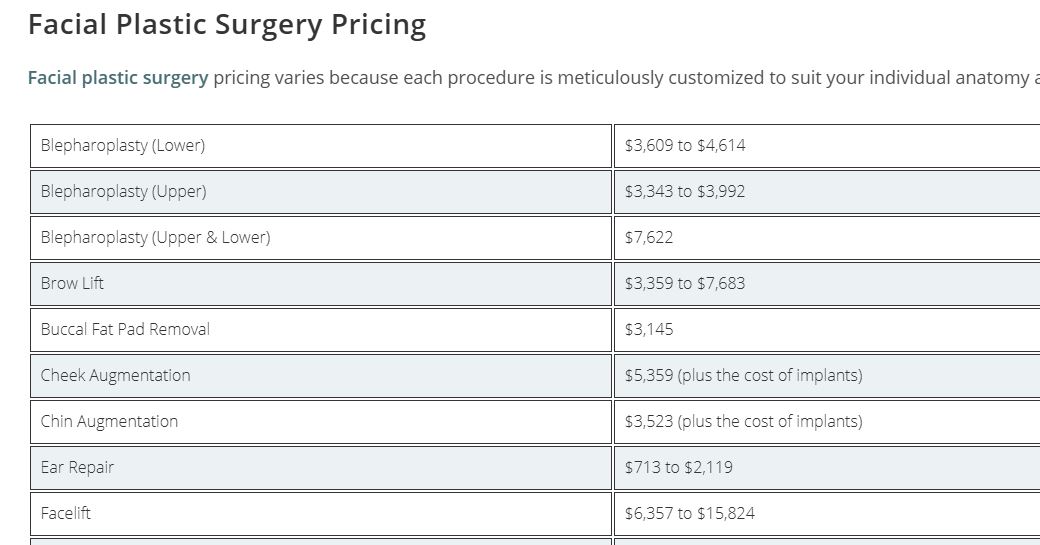Click the $3,523 plus implants price cell

point(827,422)
